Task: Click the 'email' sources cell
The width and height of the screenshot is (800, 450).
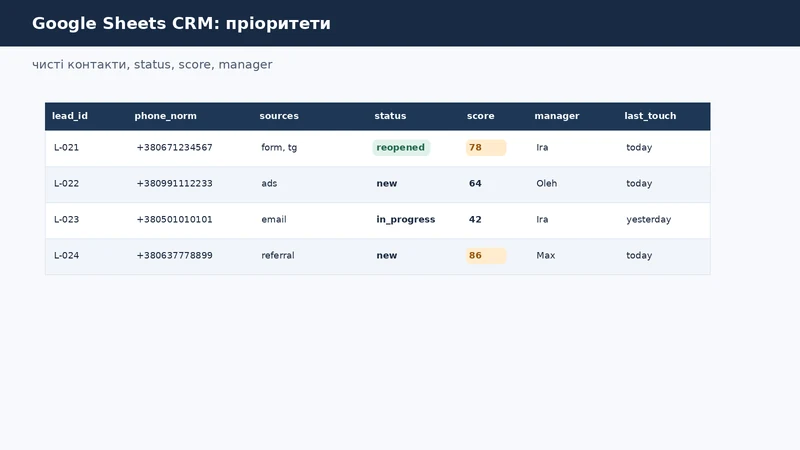Action: click(274, 219)
